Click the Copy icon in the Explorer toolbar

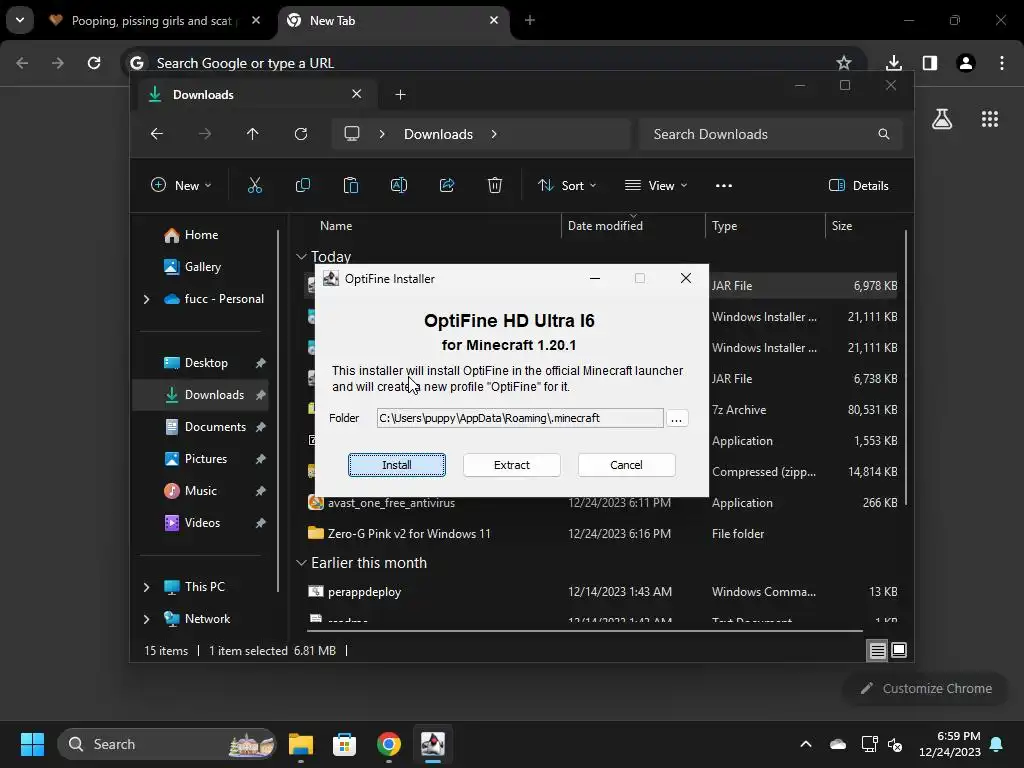[303, 185]
